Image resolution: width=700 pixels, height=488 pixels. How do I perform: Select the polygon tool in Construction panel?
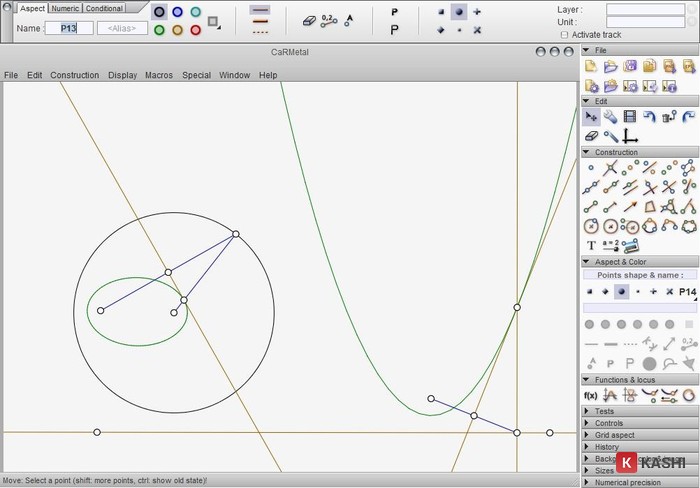click(650, 207)
